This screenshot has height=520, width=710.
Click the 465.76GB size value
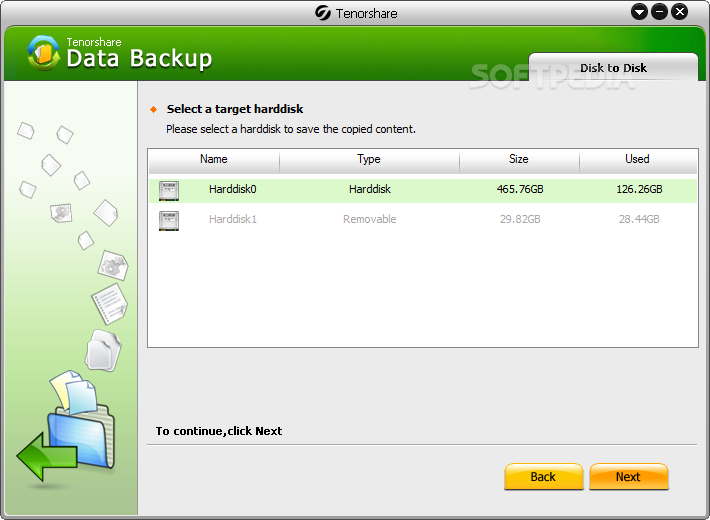(520, 189)
